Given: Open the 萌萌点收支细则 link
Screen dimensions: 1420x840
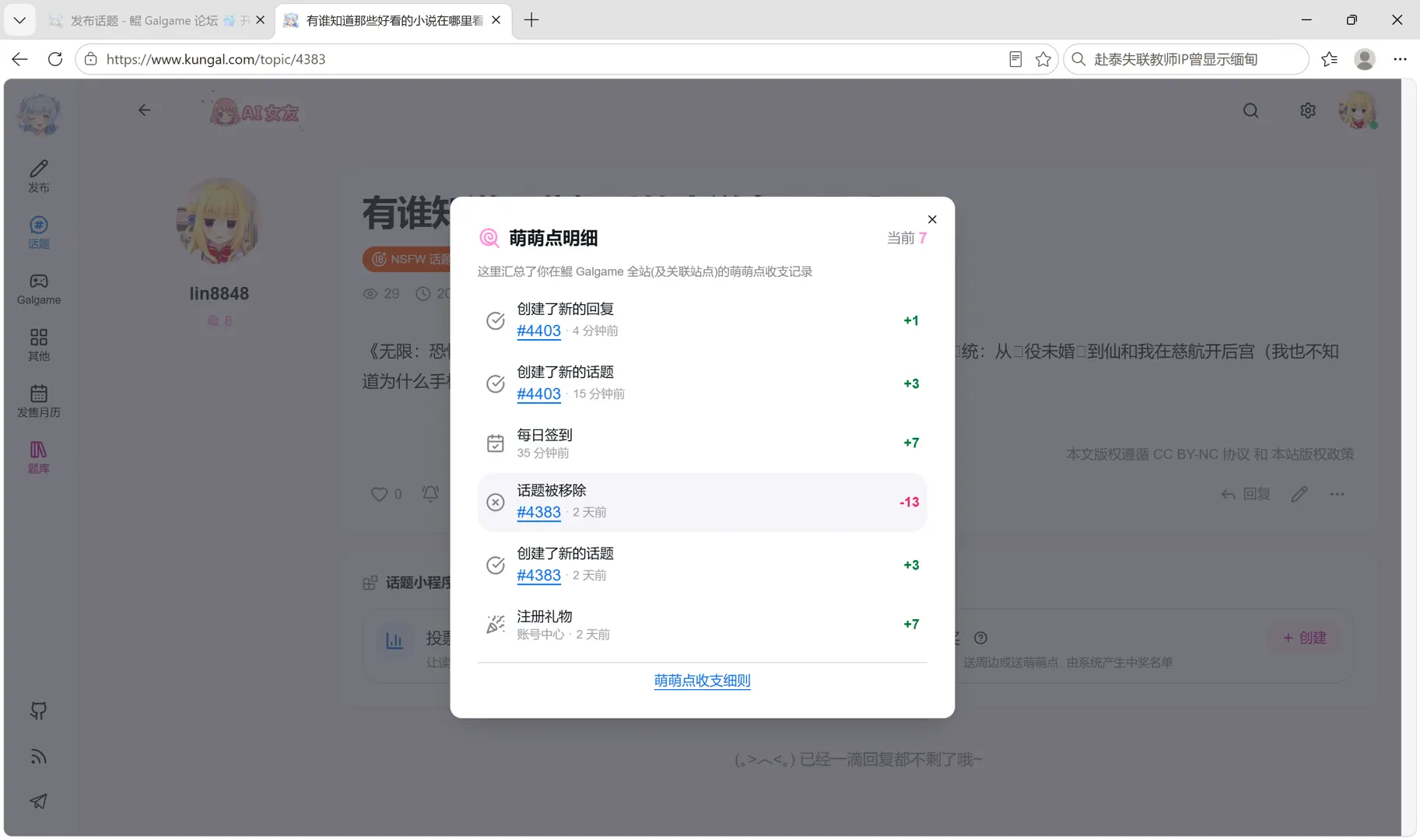Looking at the screenshot, I should 702,681.
